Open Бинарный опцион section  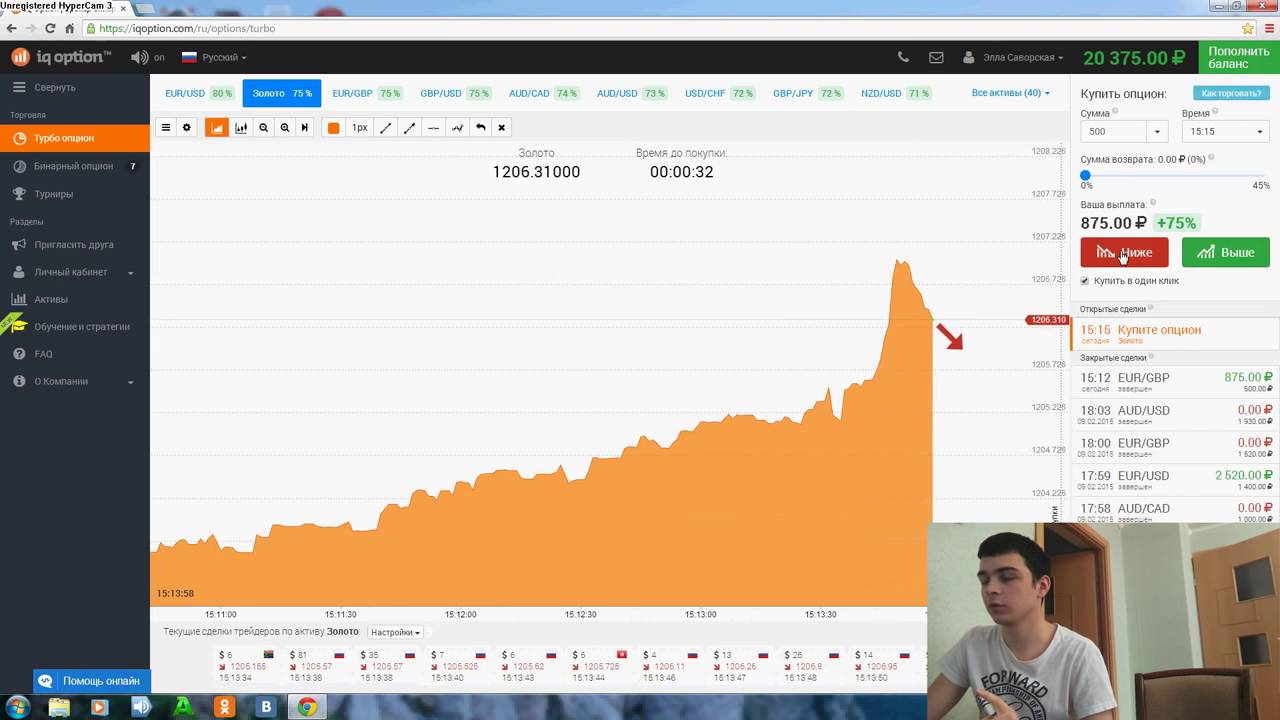pyautogui.click(x=75, y=166)
